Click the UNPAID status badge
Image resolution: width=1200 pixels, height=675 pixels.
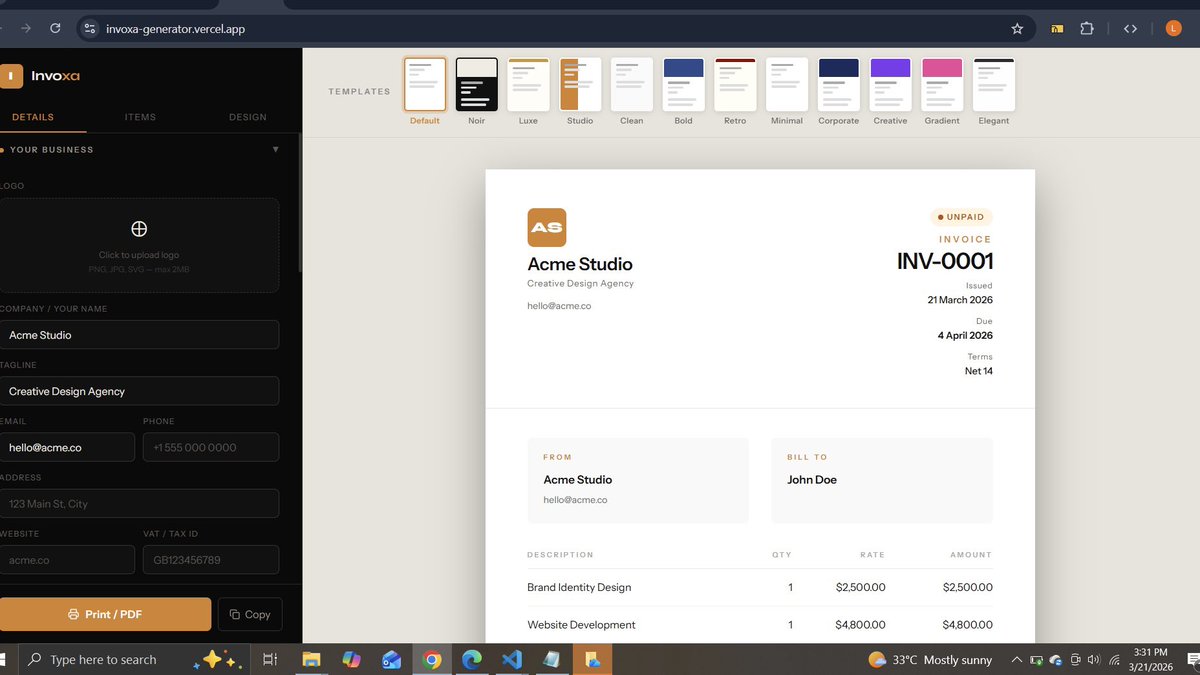961,217
